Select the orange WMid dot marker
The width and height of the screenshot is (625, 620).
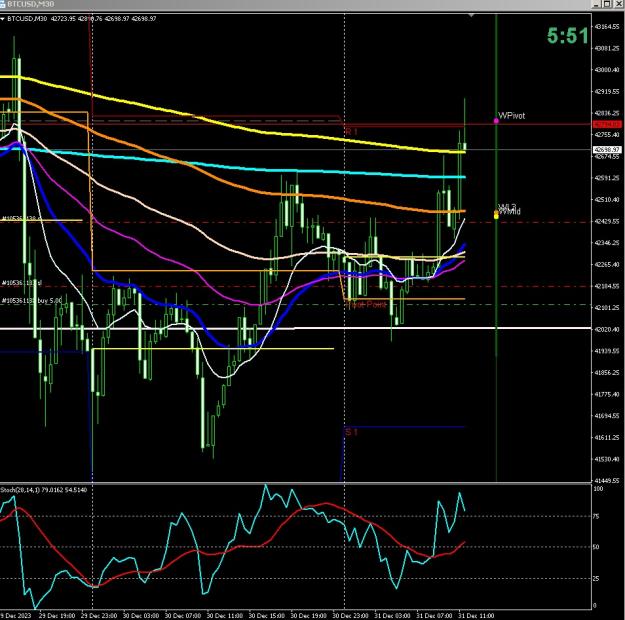tap(496, 215)
